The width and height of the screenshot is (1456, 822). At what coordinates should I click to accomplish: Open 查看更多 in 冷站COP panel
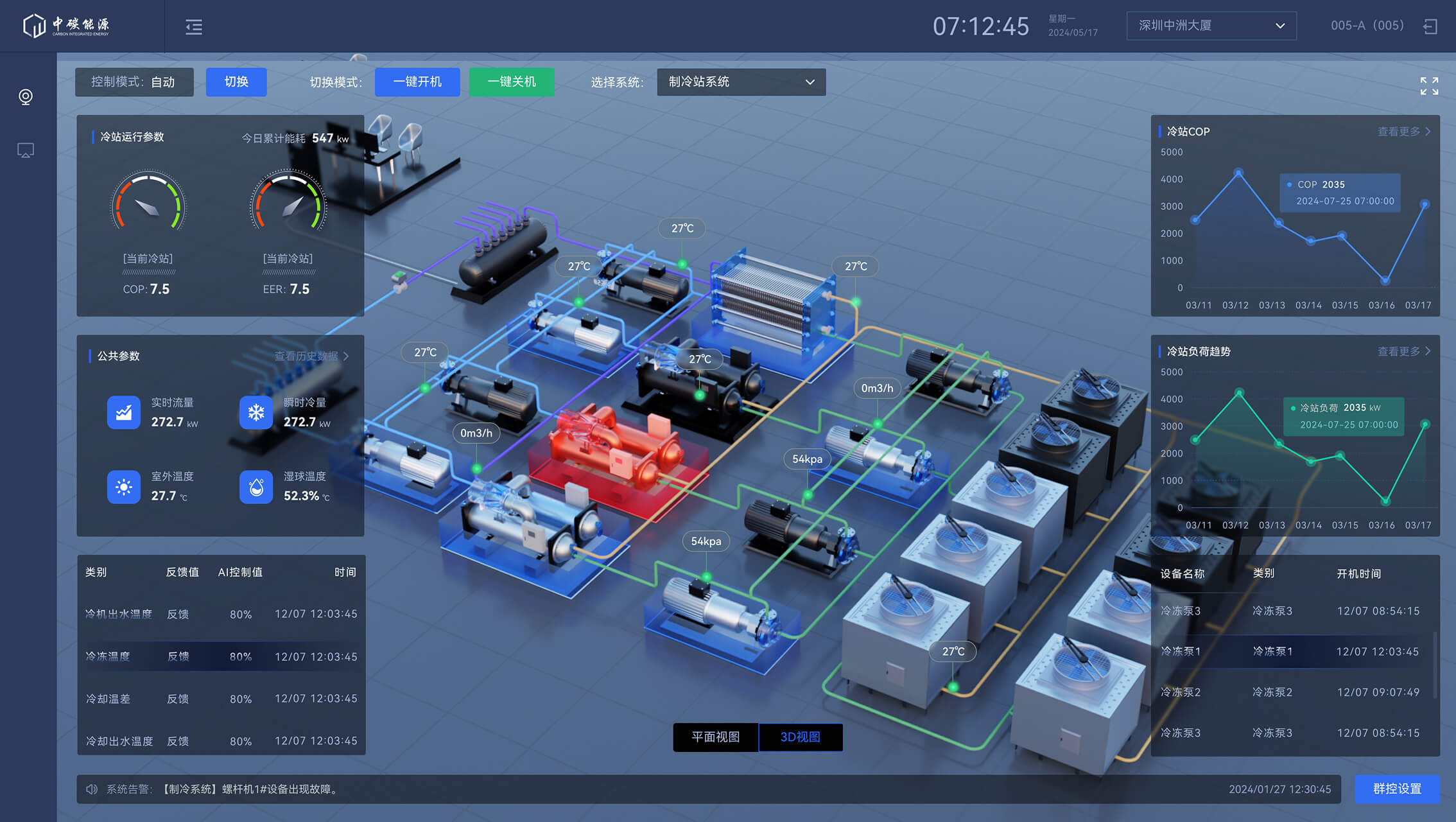coord(1403,132)
